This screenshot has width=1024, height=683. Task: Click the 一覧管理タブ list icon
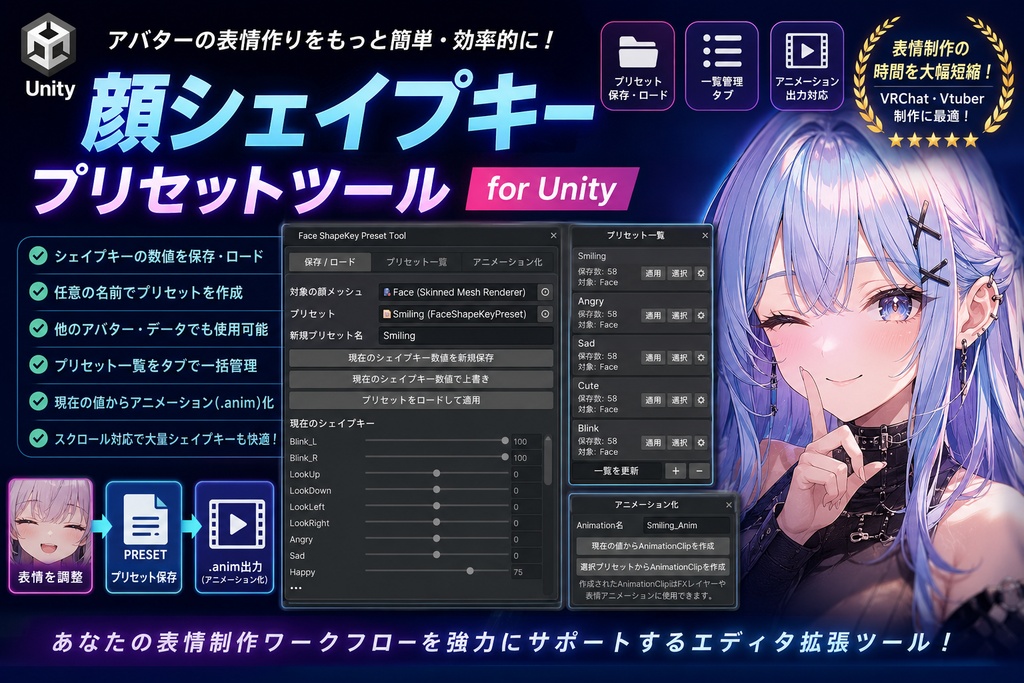pos(722,52)
